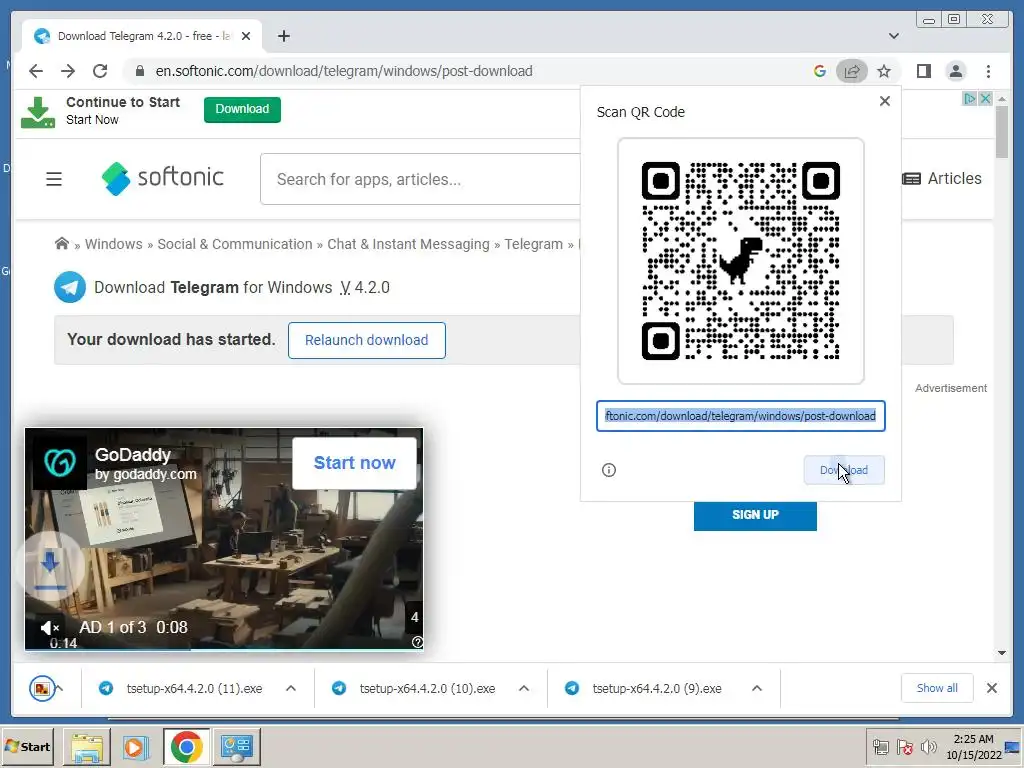Expand options for tsetup-x64.4.2.0 (9).exe
This screenshot has width=1024, height=768.
click(757, 688)
